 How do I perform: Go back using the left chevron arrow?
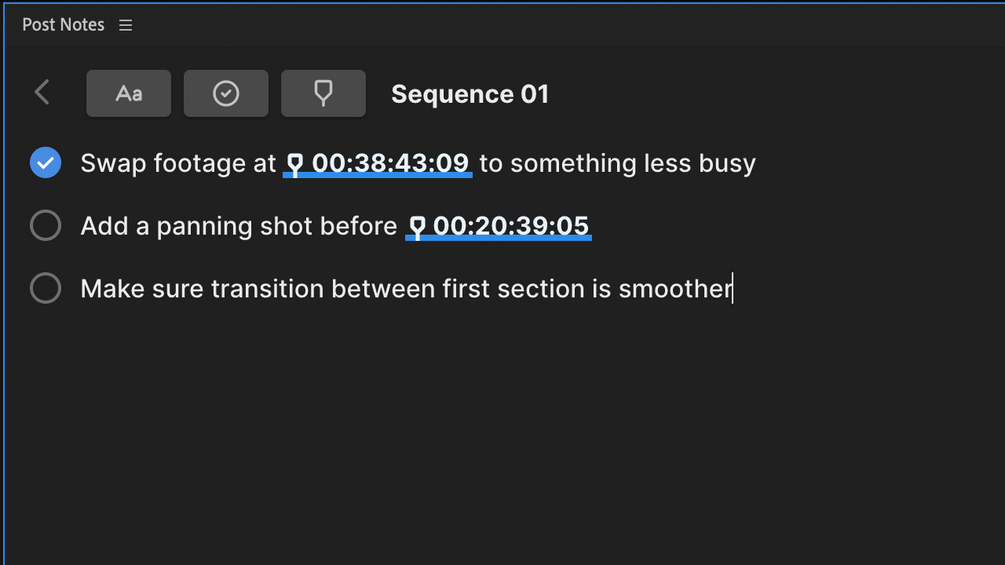click(x=42, y=93)
